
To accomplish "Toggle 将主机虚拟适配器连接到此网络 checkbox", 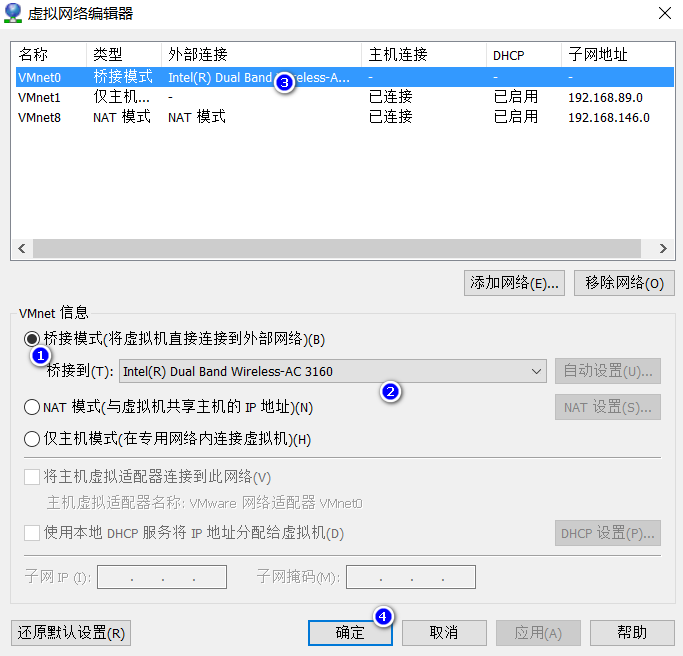I will (32, 477).
